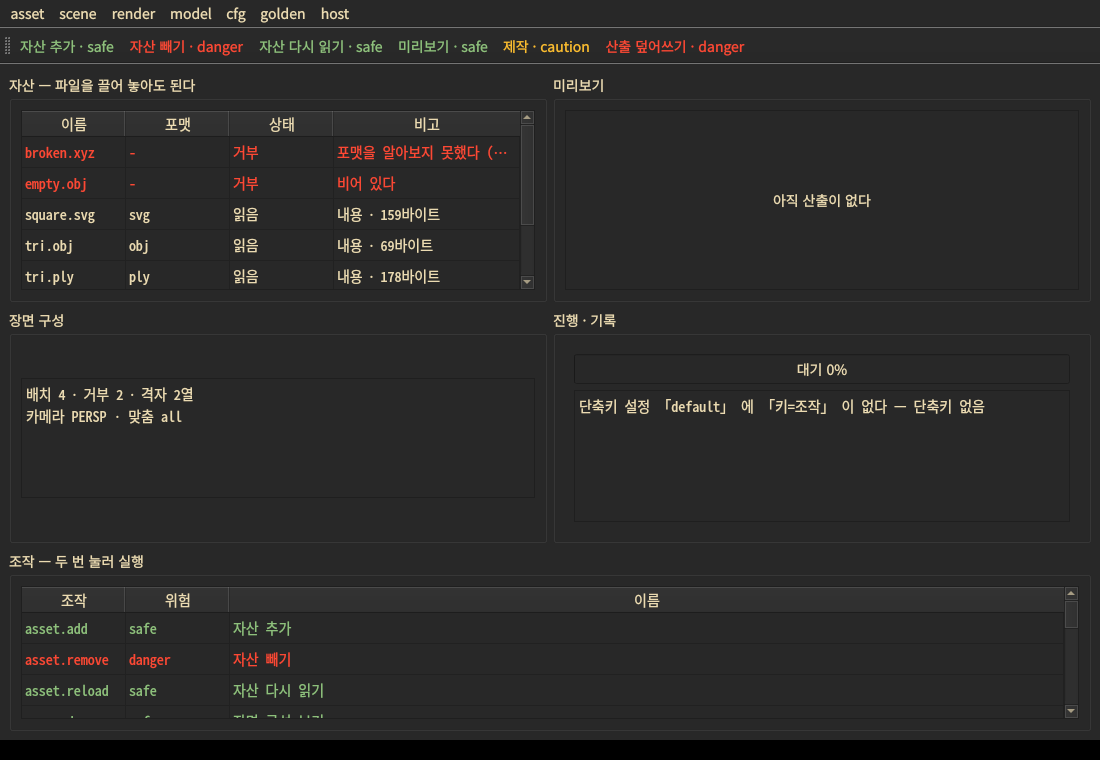
Task: Sort operations table by 위험 column header
Action: click(x=177, y=600)
